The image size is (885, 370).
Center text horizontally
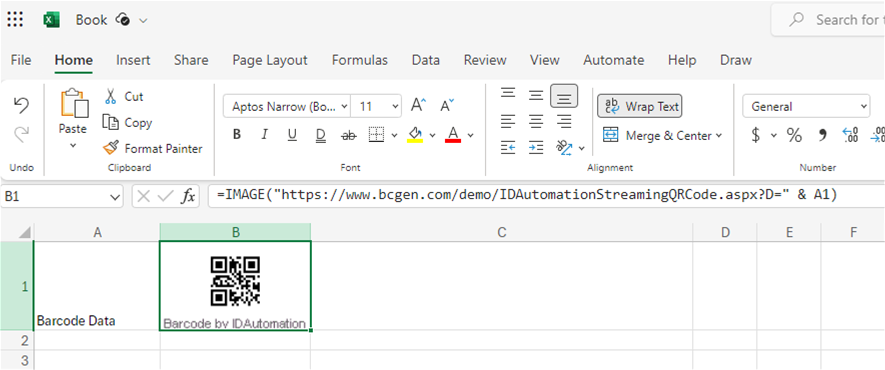(536, 121)
